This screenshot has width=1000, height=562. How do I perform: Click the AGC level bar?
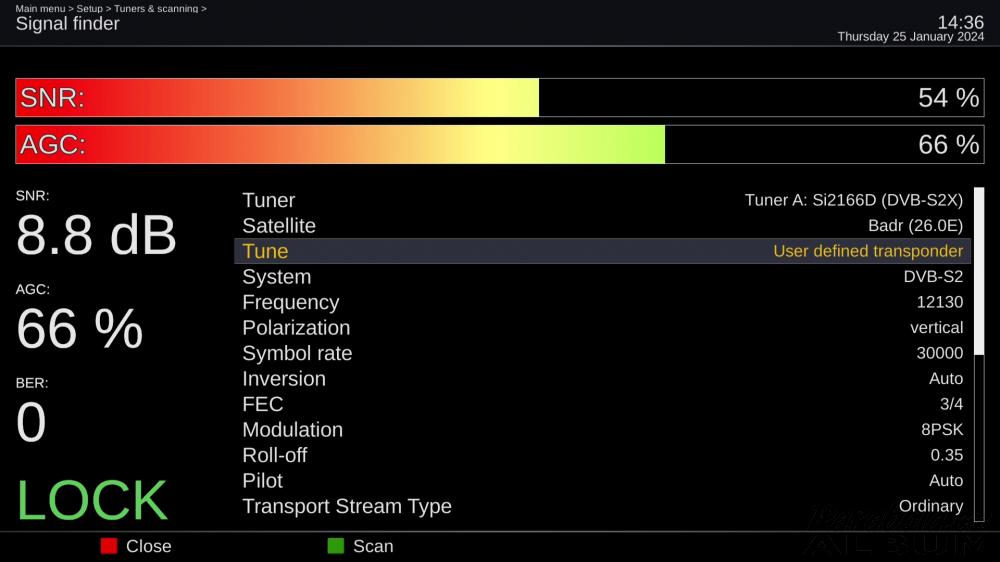click(x=499, y=144)
